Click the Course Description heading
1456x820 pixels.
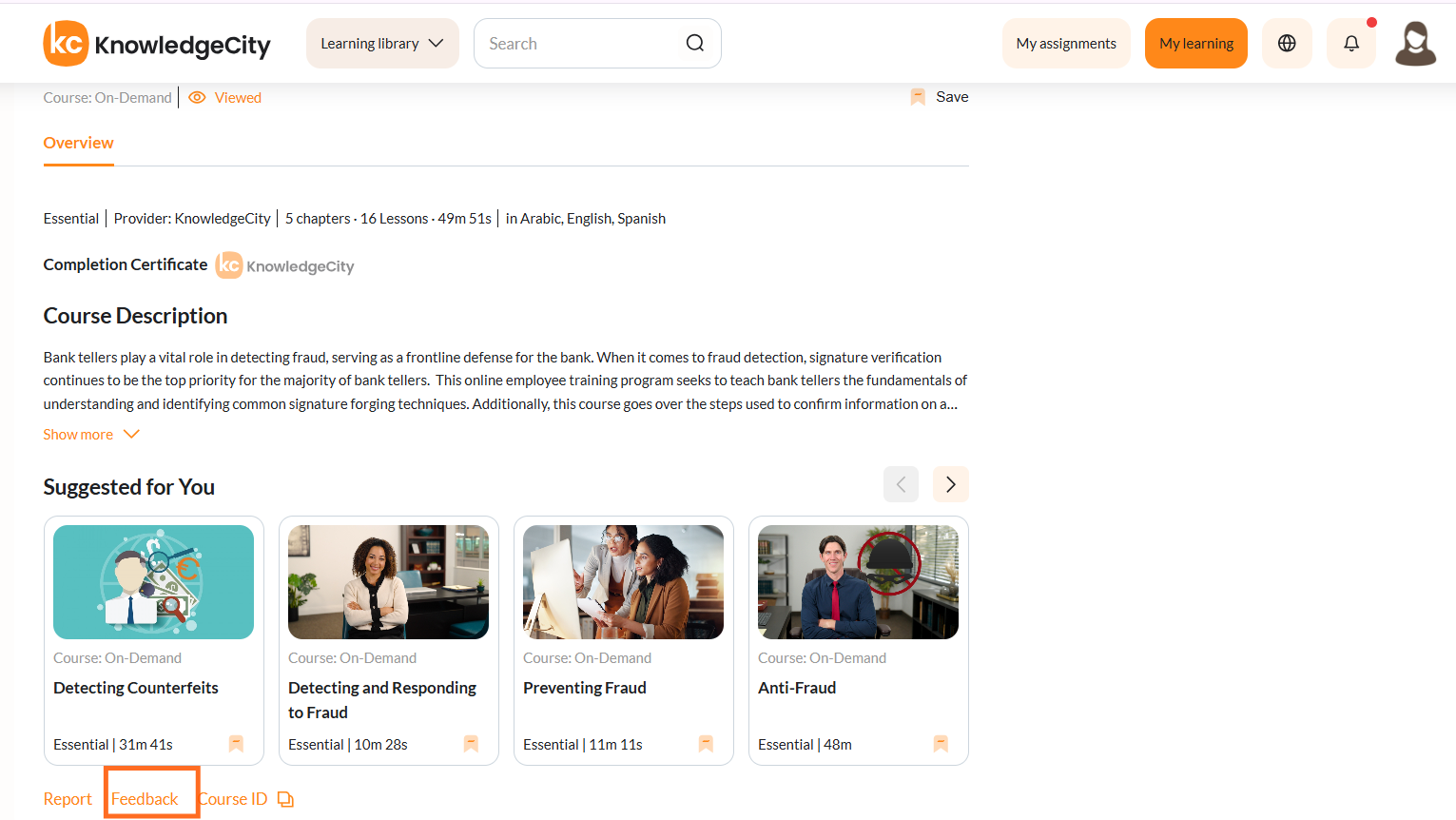pos(135,316)
